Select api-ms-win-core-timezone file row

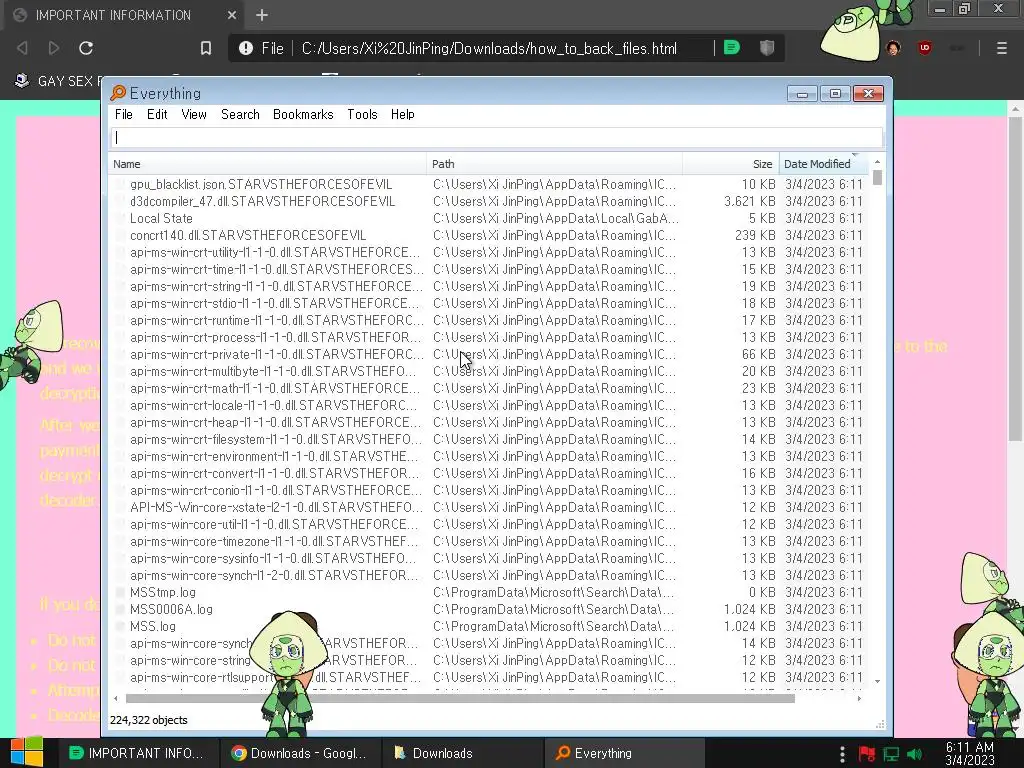488,541
